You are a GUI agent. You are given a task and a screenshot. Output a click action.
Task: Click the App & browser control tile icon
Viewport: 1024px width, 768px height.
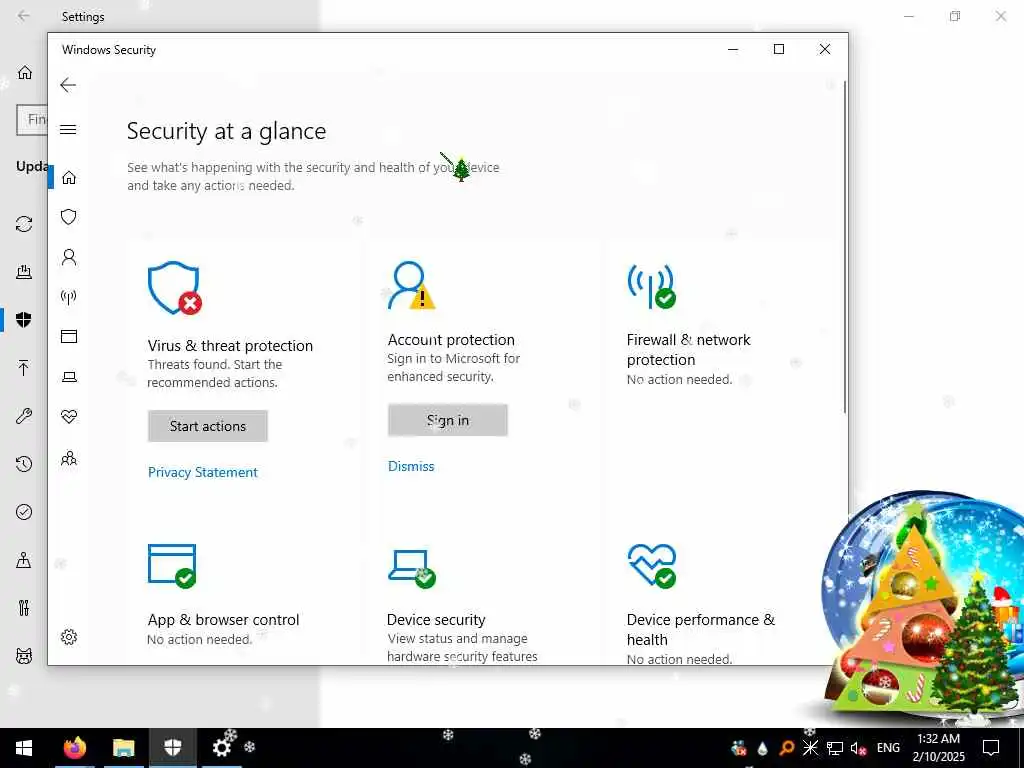click(x=172, y=566)
